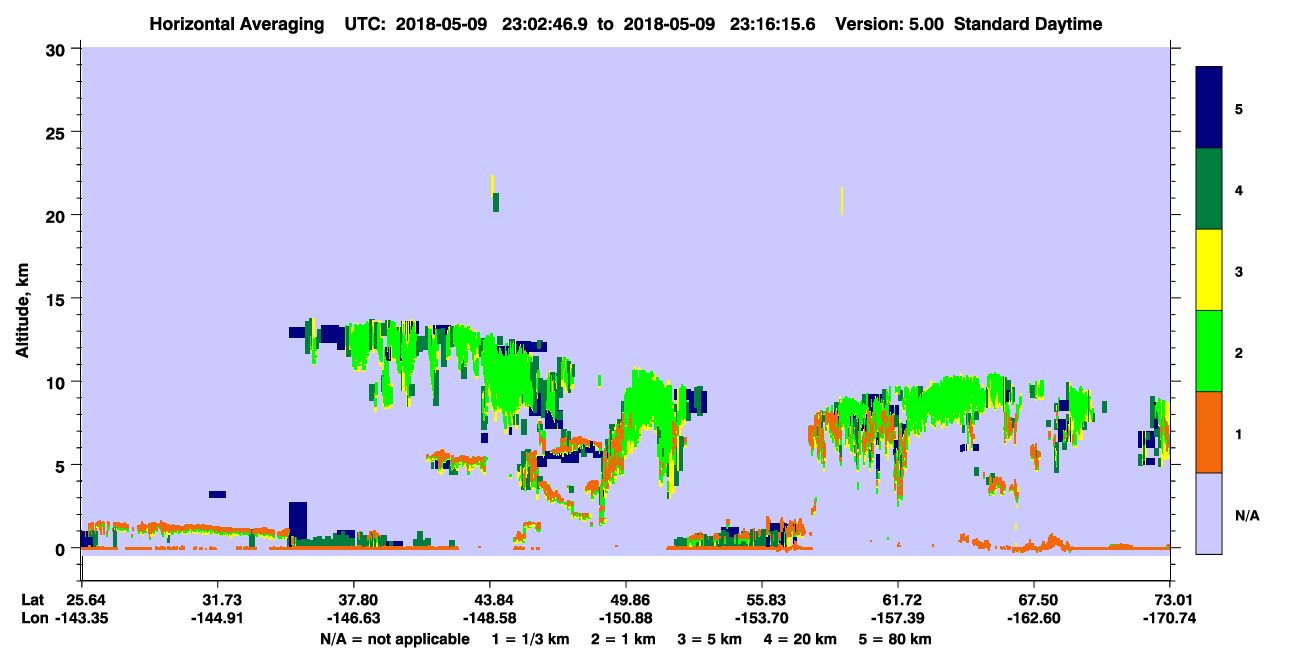Click the orange colorbar segment for level 1
Screen dimensions: 1300x667
[1209, 432]
